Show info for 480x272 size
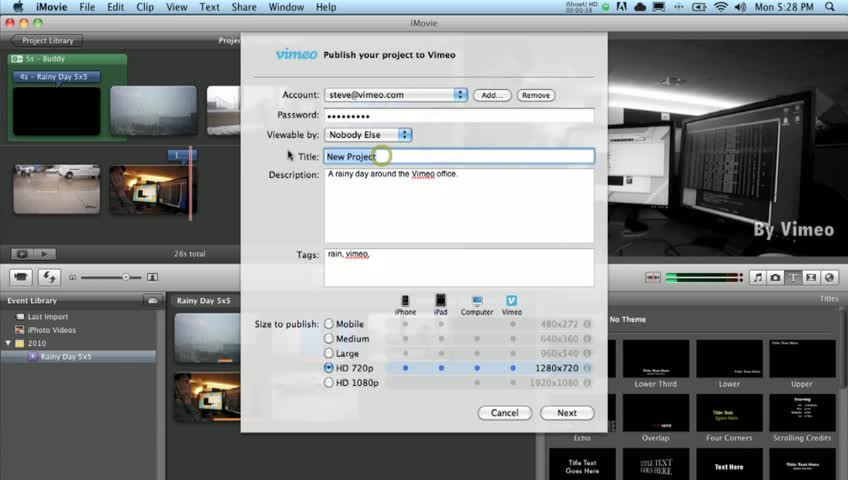Screen dimensions: 848x480 click(587, 324)
